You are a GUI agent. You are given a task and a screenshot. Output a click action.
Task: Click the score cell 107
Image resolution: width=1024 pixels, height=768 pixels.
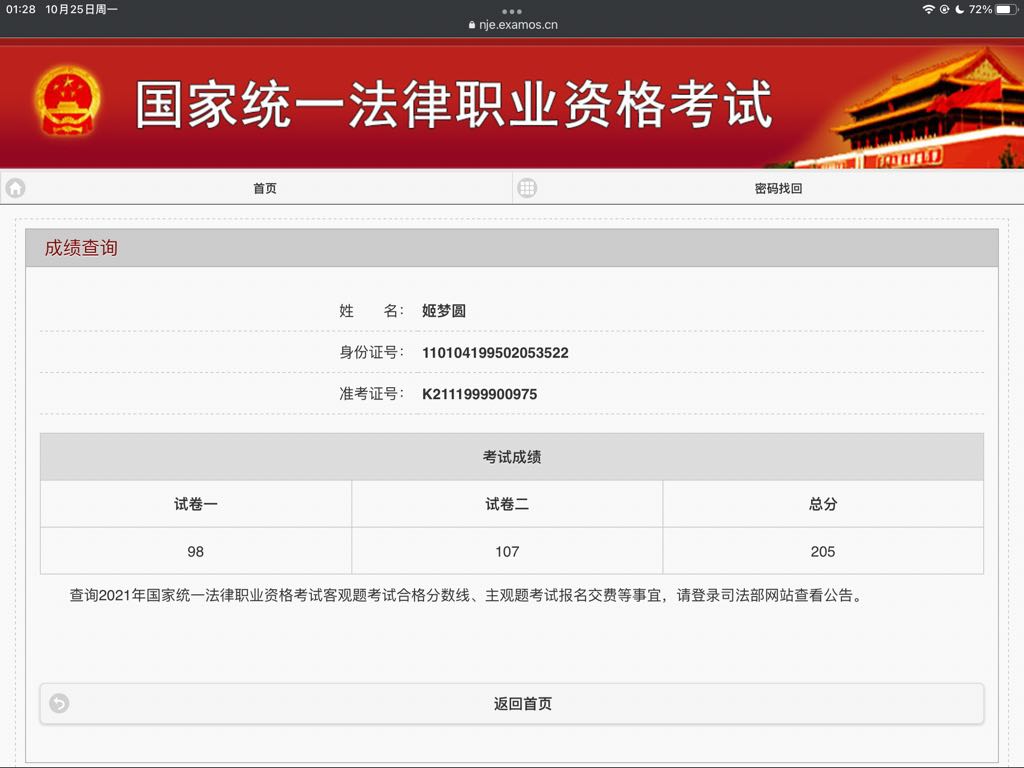click(507, 551)
